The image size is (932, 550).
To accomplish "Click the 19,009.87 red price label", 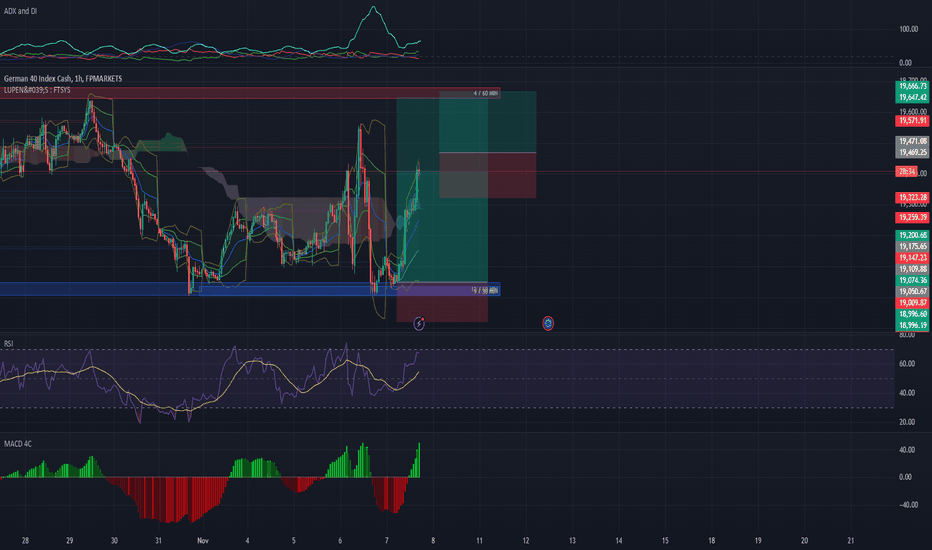I will coord(912,303).
